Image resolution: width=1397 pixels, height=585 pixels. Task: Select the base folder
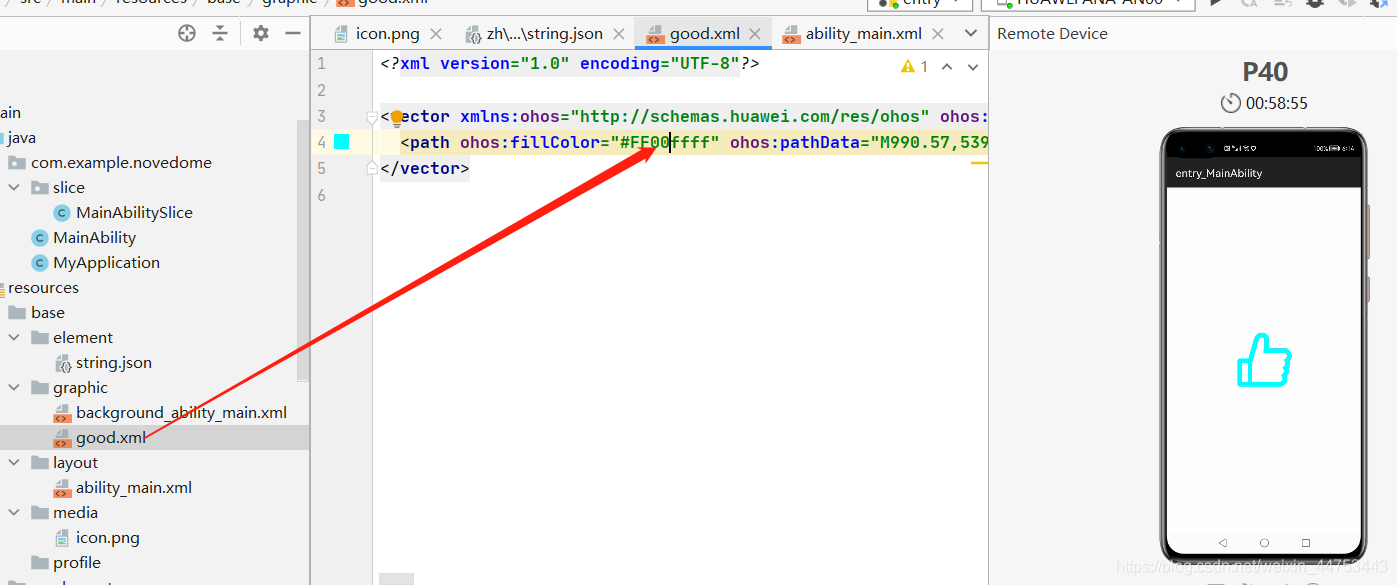47,312
